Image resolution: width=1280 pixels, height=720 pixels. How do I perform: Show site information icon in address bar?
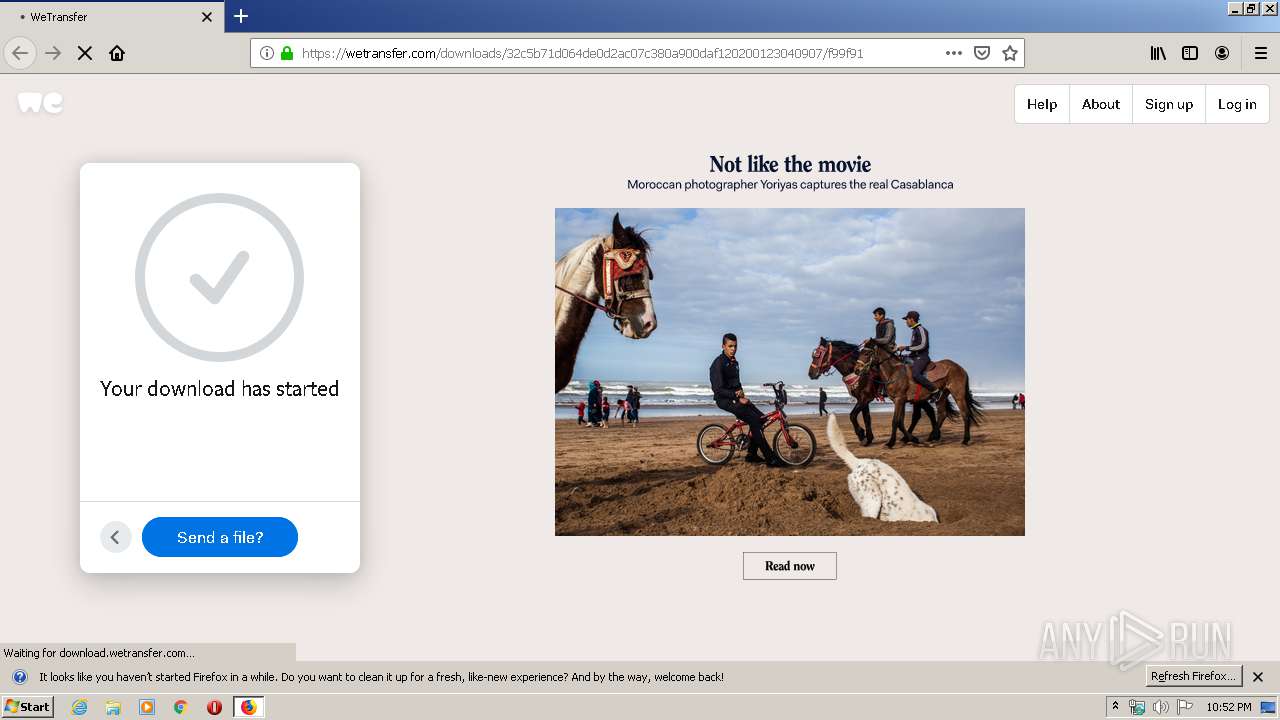coord(267,53)
